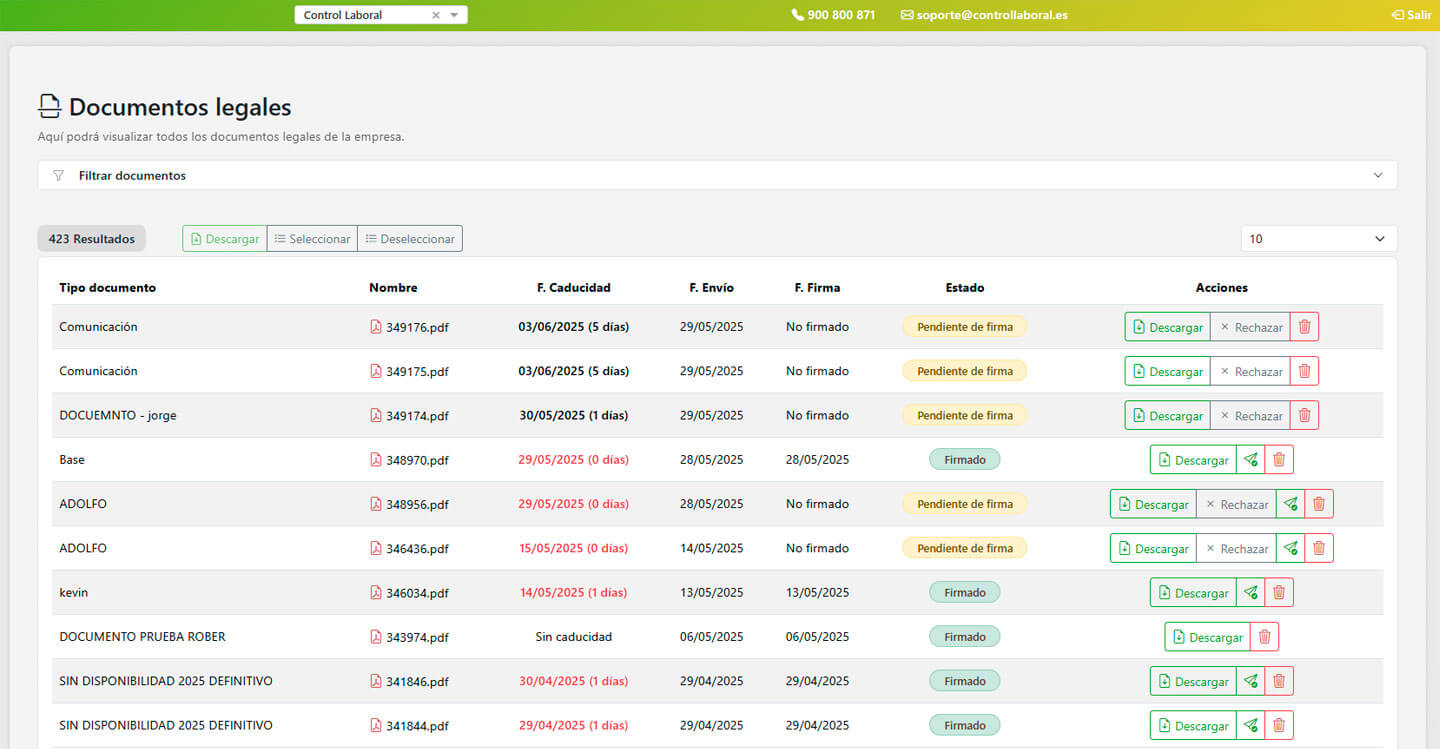The image size is (1440, 749).
Task: Click the Tipo documento column header
Action: point(108,288)
